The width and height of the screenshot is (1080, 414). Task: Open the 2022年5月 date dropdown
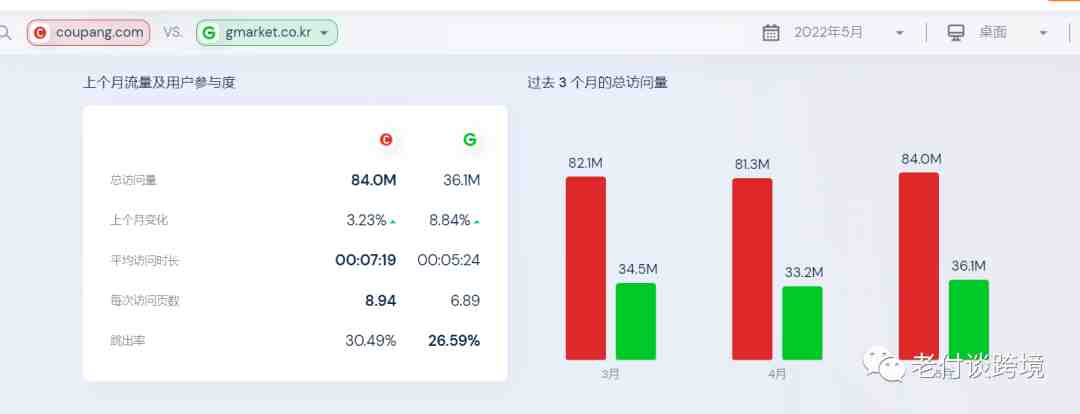[900, 32]
